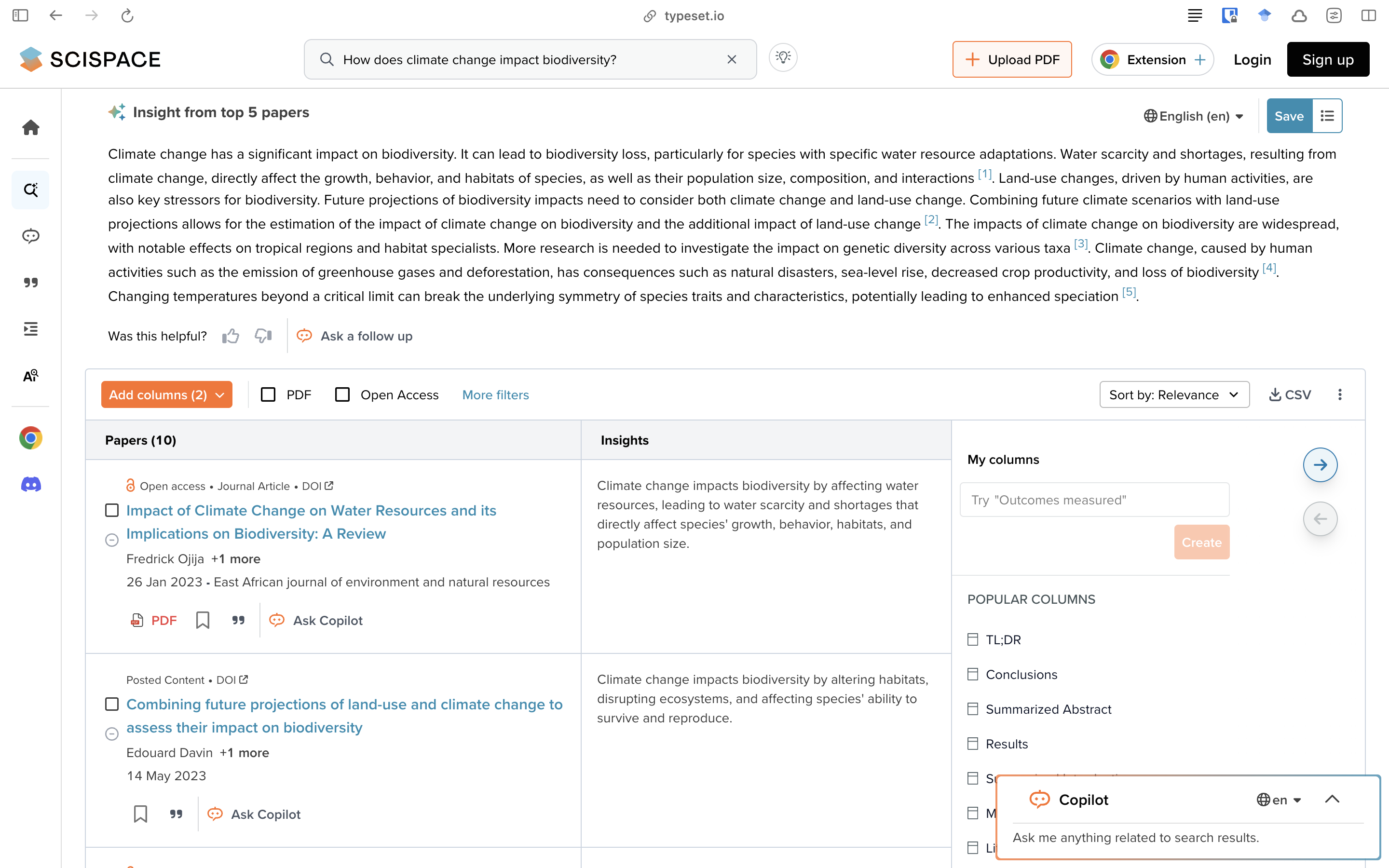Enable the PDF filter checkbox
The height and width of the screenshot is (868, 1389).
click(x=268, y=395)
